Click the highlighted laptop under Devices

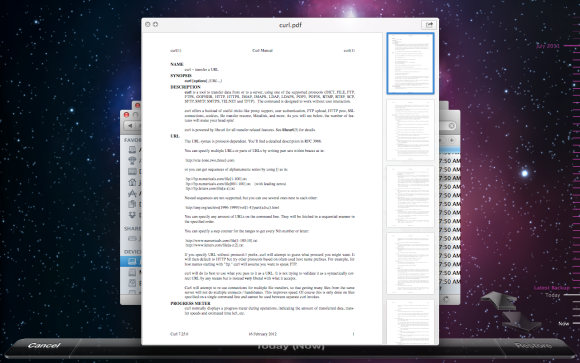point(132,261)
